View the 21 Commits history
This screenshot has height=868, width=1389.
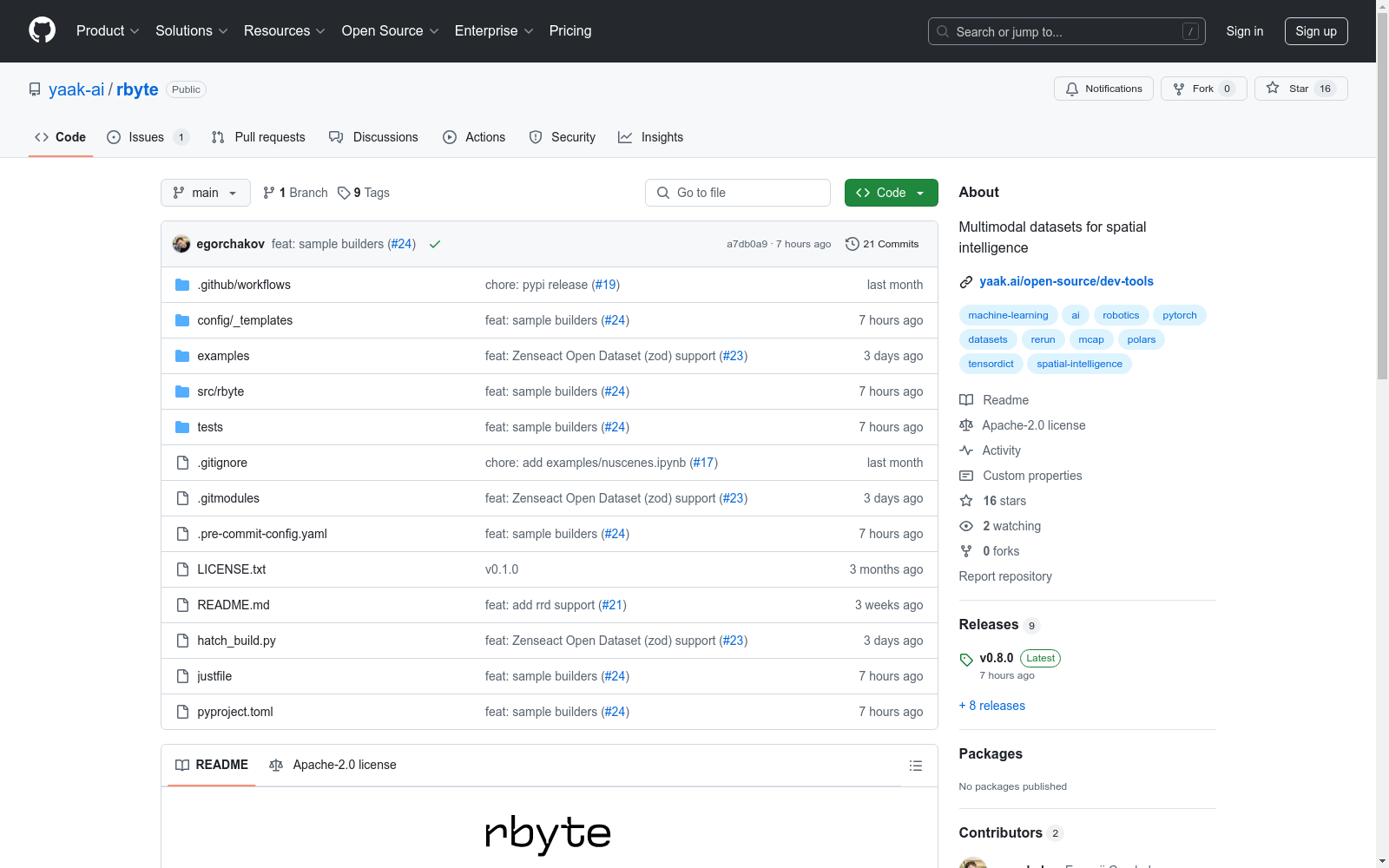(x=882, y=244)
